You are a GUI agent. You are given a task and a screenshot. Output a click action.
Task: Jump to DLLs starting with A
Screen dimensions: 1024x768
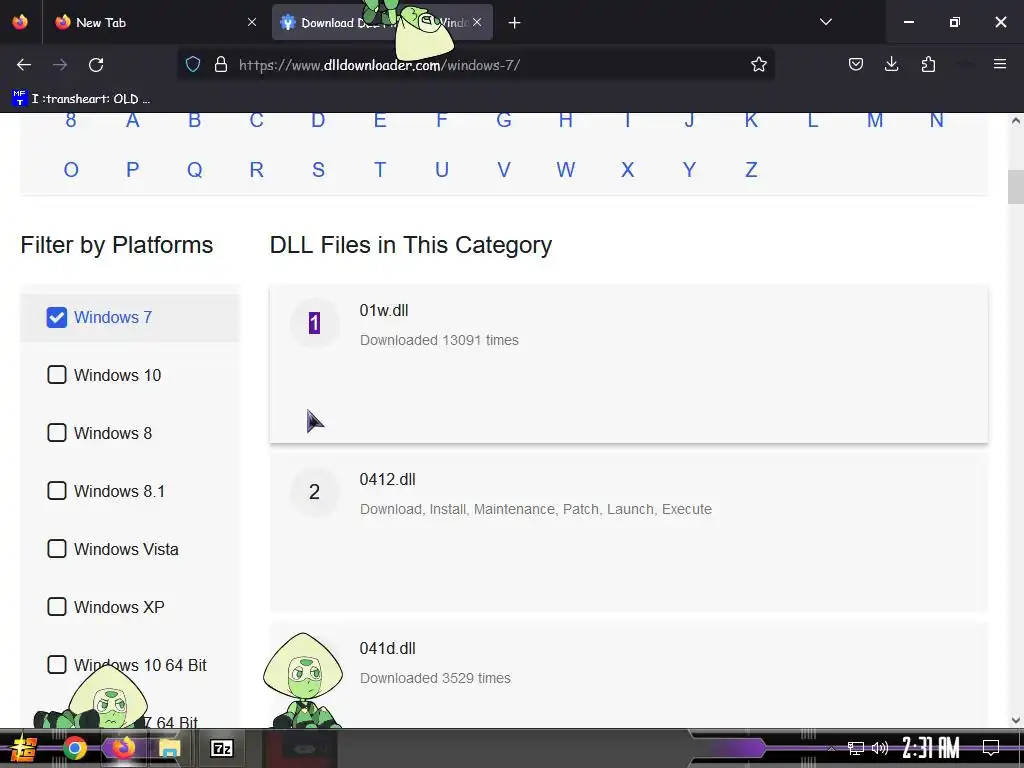point(133,120)
